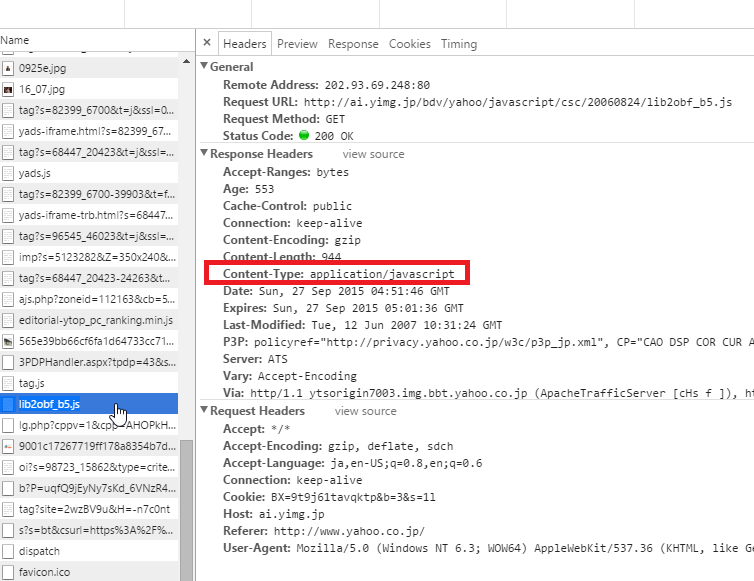Click the yads.js document icon
The image size is (754, 581).
[8, 173]
